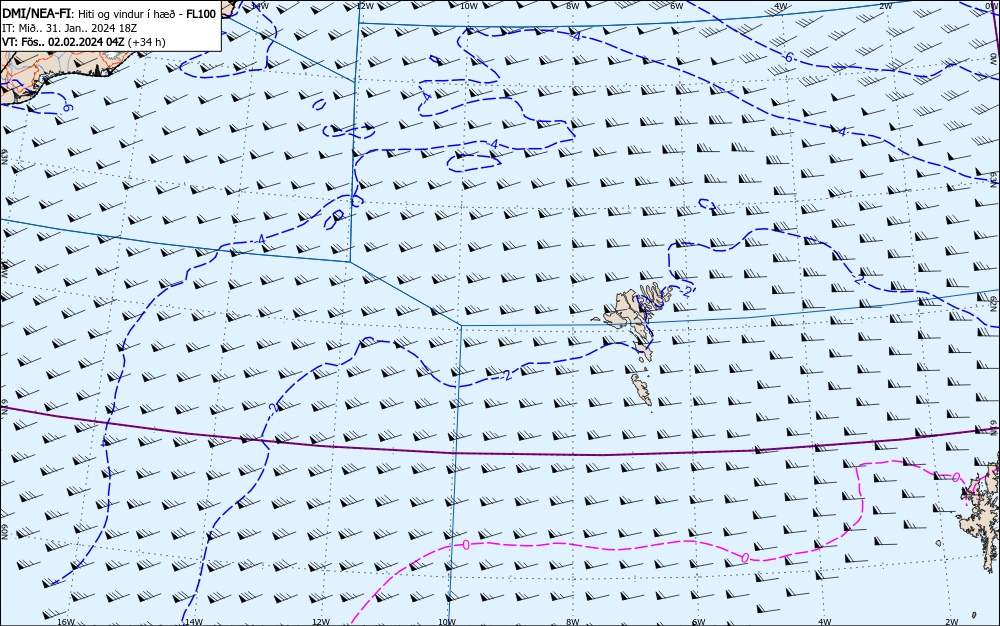Click the '4W' longitude label on the top edge
This screenshot has width=1000, height=626.
click(x=781, y=6)
